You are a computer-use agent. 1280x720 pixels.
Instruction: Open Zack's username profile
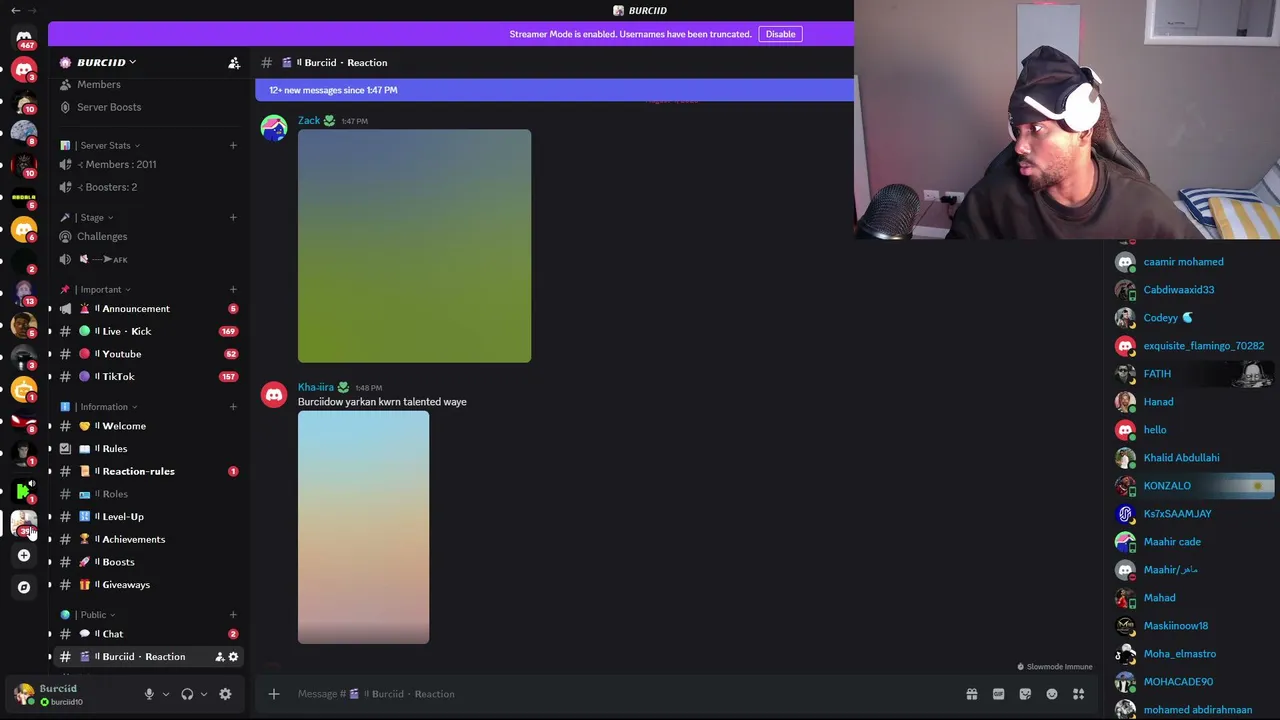(309, 121)
